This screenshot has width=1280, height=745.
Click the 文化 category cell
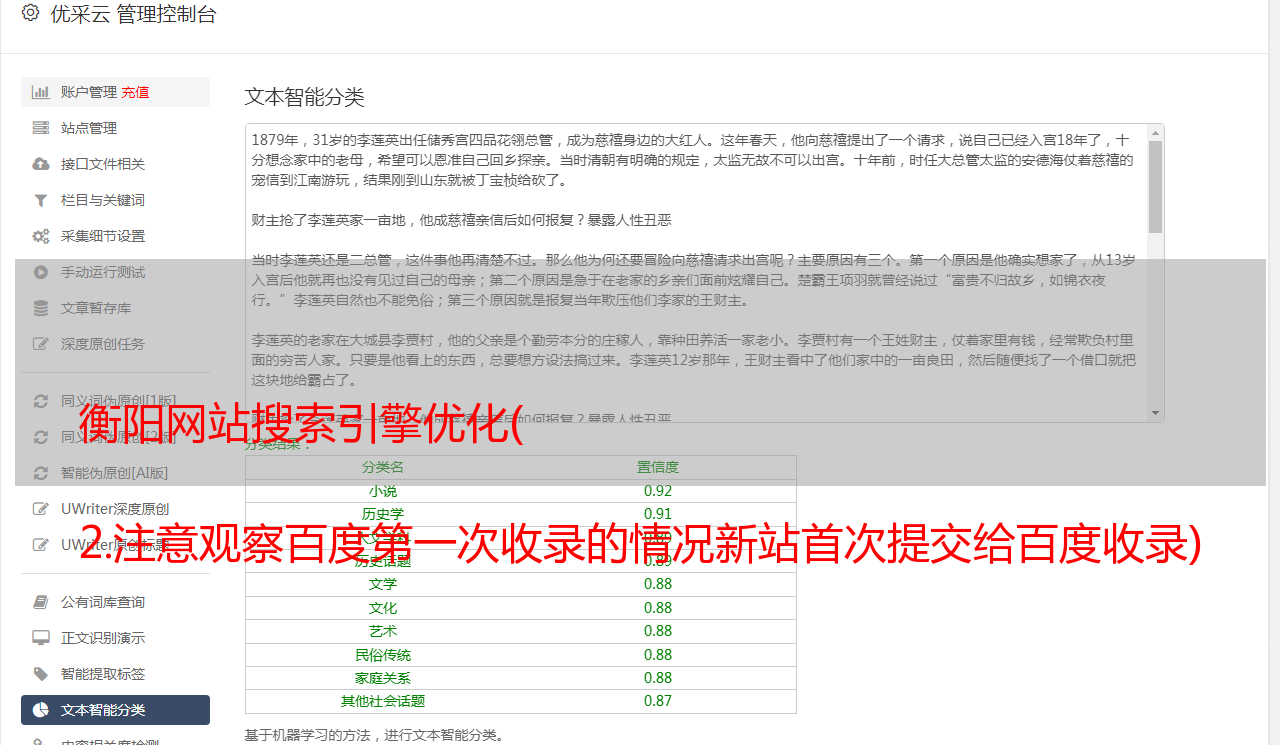(x=383, y=608)
